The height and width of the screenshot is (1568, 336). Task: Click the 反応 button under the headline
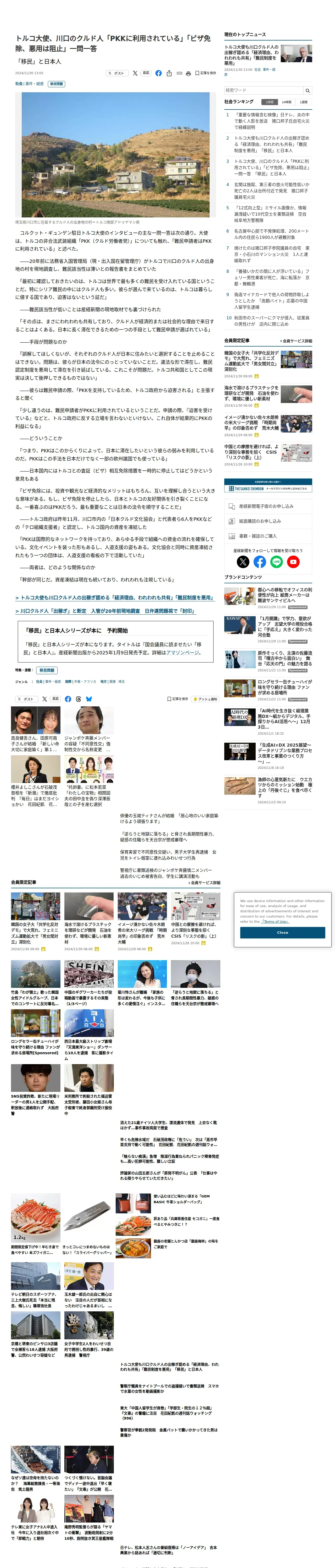coord(146,73)
